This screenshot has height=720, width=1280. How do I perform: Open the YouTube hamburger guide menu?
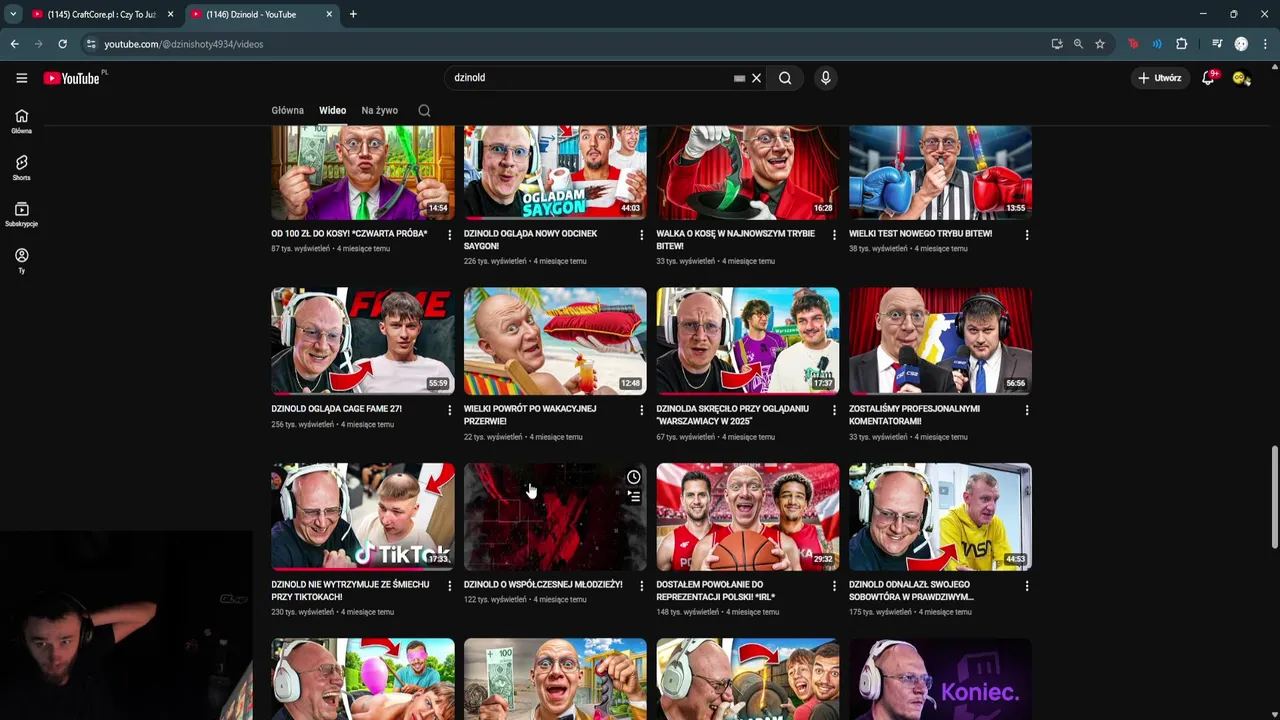(21, 78)
